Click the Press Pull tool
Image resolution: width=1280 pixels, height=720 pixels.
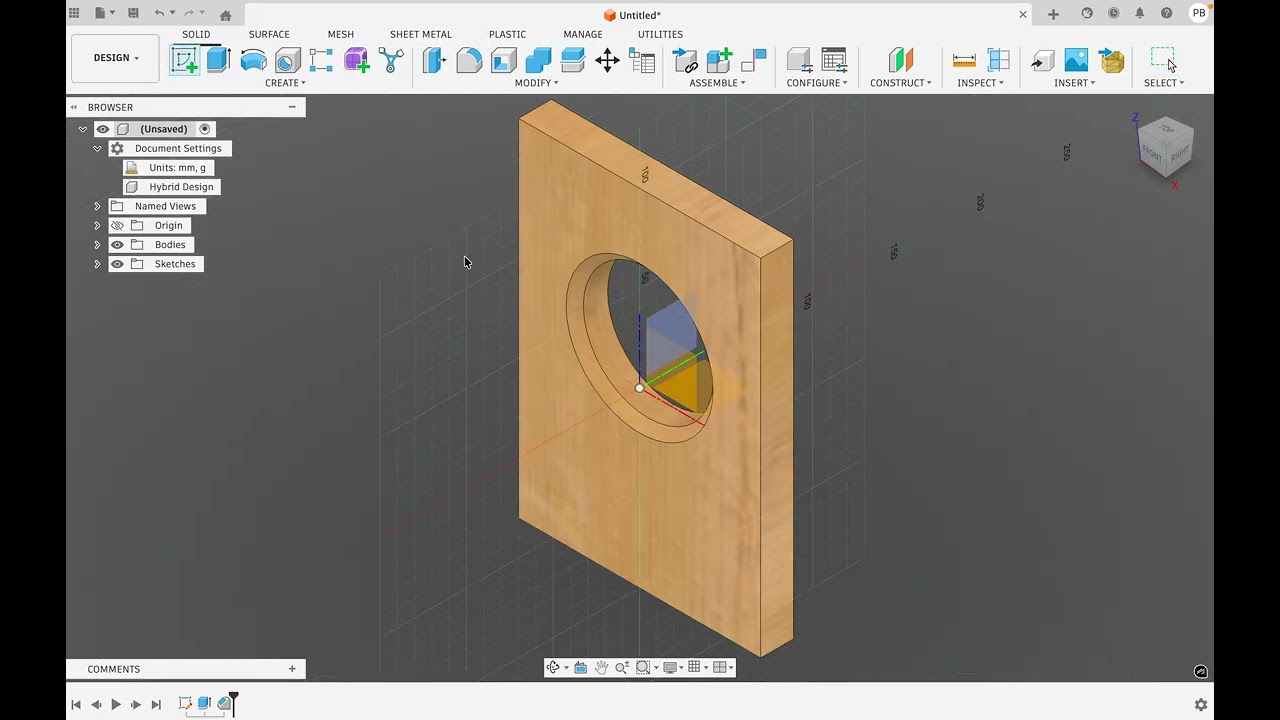pyautogui.click(x=435, y=60)
